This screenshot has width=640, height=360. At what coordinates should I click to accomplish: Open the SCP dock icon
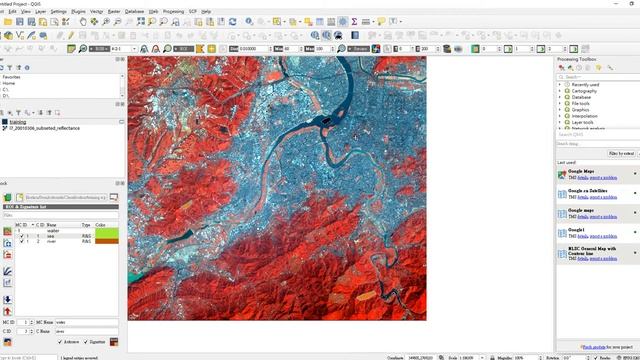pyautogui.click(x=71, y=49)
